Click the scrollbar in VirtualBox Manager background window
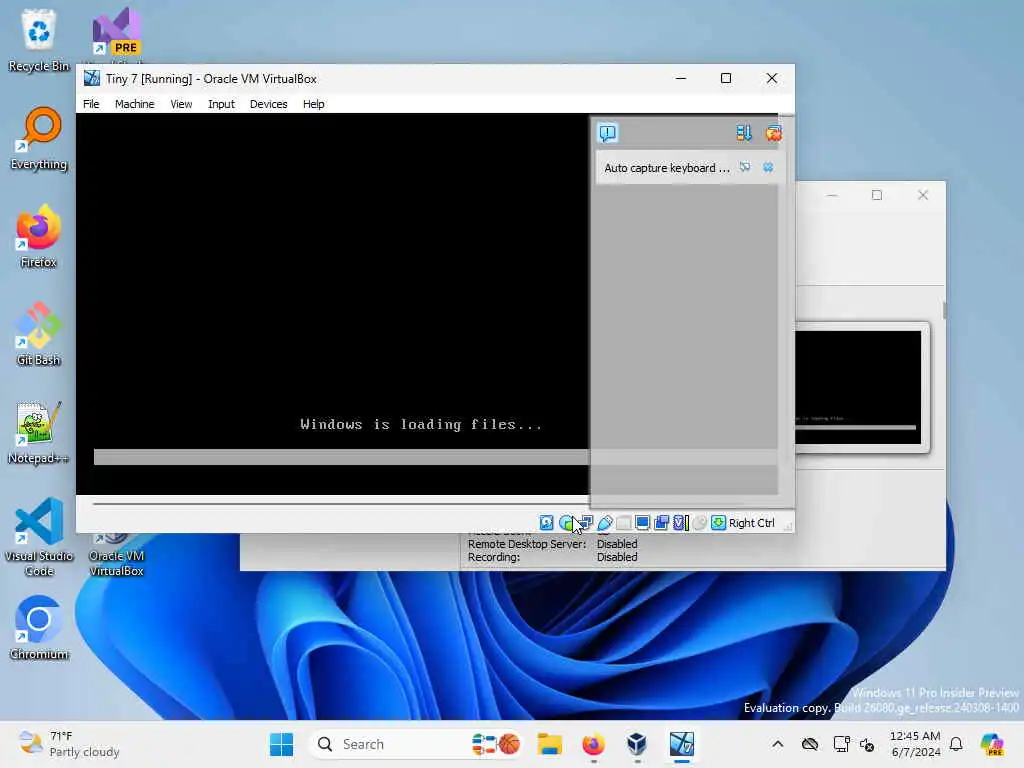 click(944, 311)
